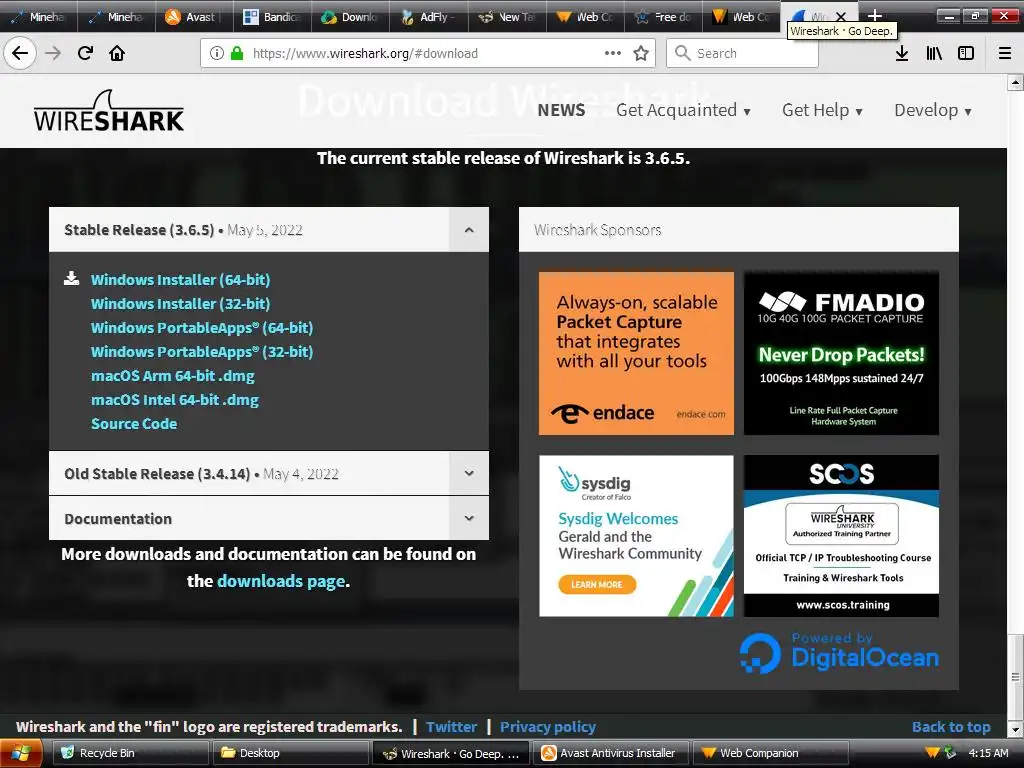Open the Windows Start button
The width and height of the screenshot is (1024, 768).
21,753
